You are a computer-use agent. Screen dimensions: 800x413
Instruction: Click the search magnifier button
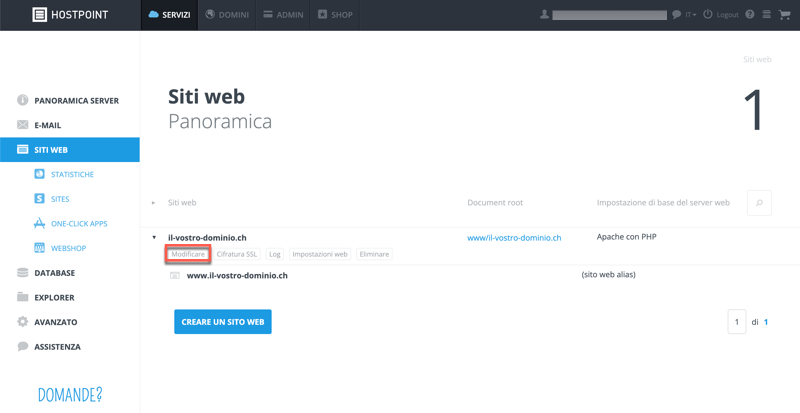759,203
